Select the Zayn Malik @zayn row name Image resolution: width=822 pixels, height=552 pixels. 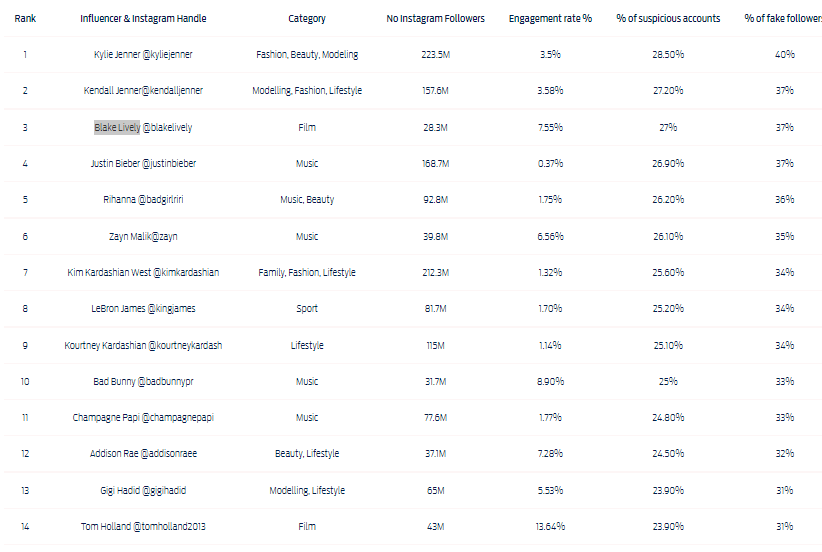(x=143, y=237)
